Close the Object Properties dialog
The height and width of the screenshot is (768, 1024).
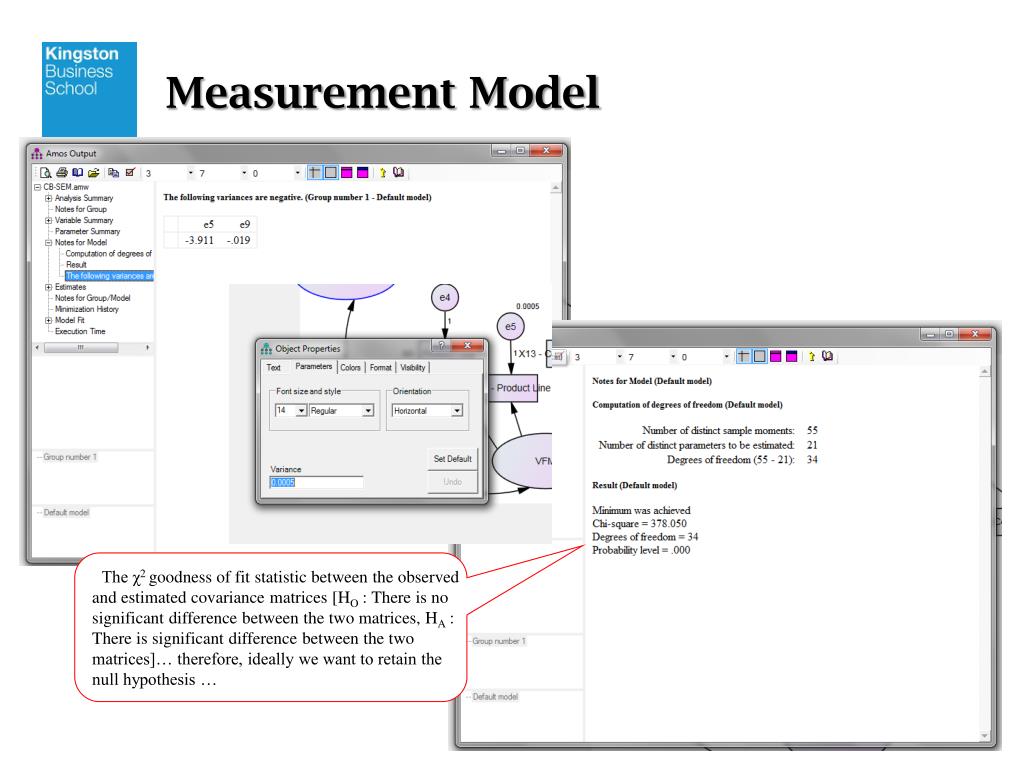[468, 345]
